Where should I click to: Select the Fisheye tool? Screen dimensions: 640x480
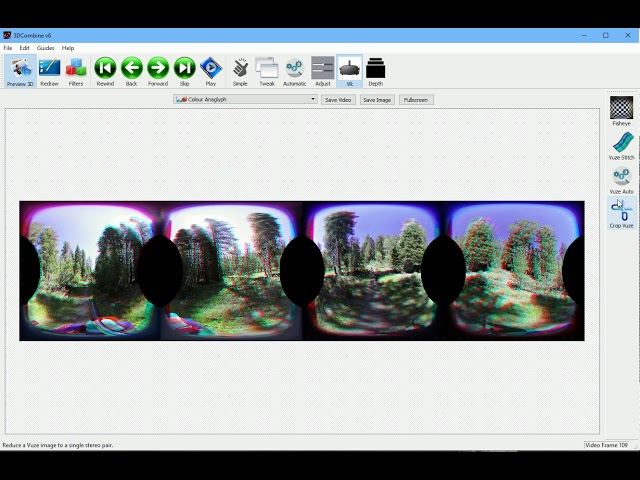tap(621, 111)
